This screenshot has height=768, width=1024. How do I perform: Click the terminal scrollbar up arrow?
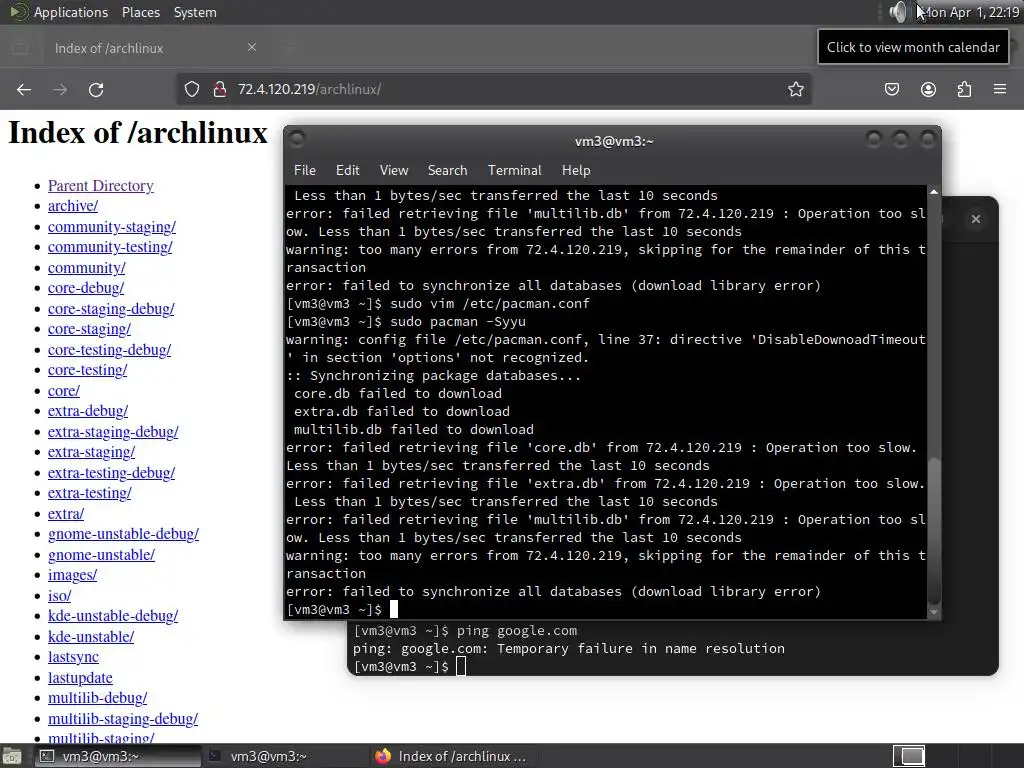point(934,192)
